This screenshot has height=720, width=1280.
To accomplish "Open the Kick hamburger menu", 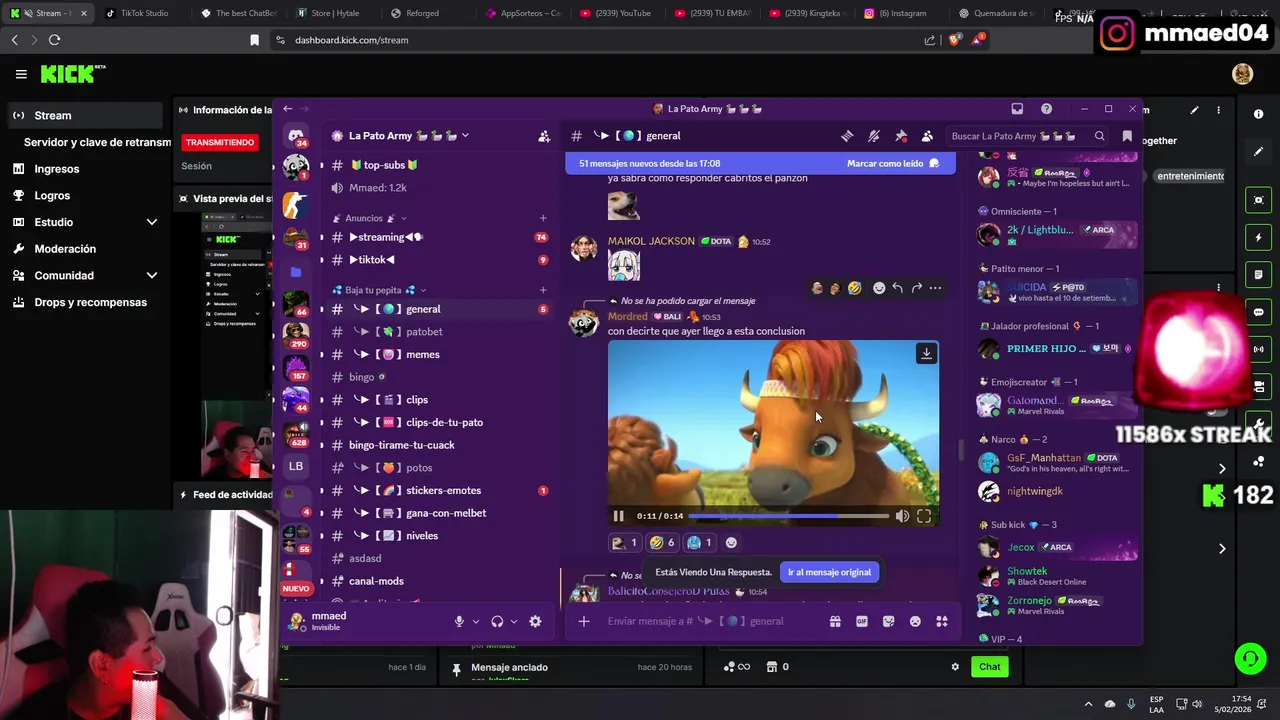I will (21, 74).
